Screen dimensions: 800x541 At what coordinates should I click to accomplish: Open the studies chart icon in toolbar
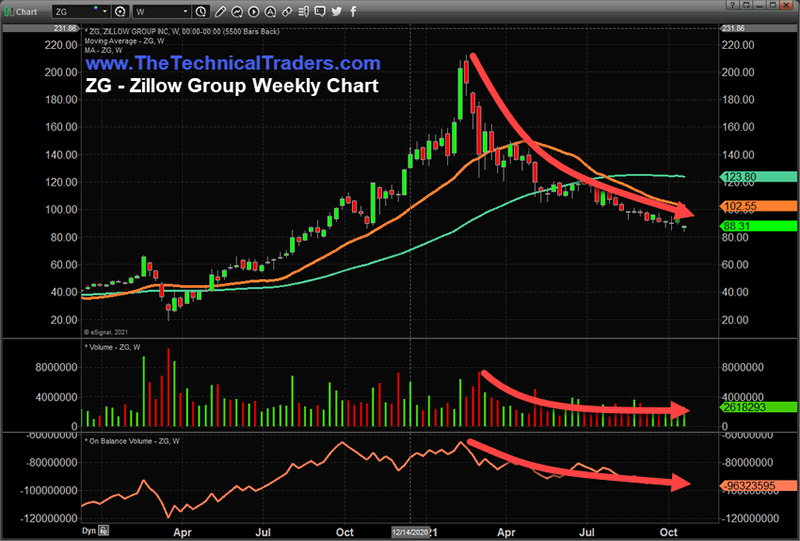click(x=237, y=11)
